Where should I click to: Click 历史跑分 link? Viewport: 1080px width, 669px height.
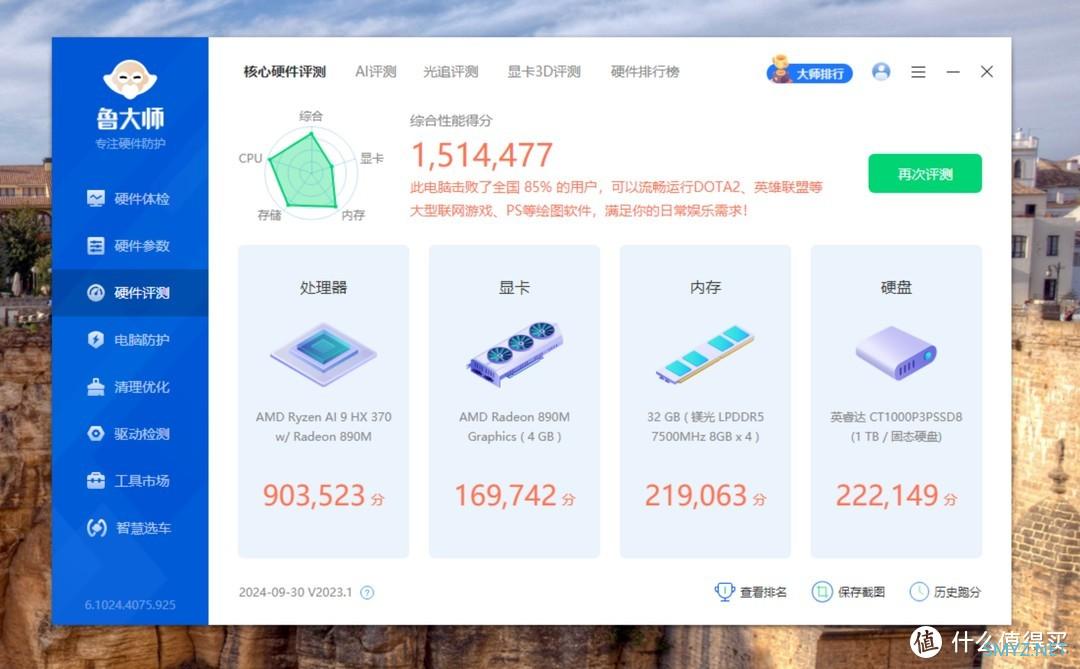pos(957,592)
